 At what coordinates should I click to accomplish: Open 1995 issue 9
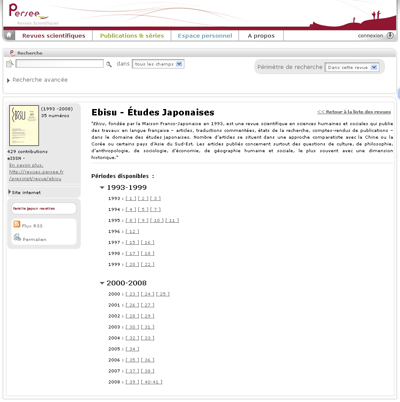[143, 221]
